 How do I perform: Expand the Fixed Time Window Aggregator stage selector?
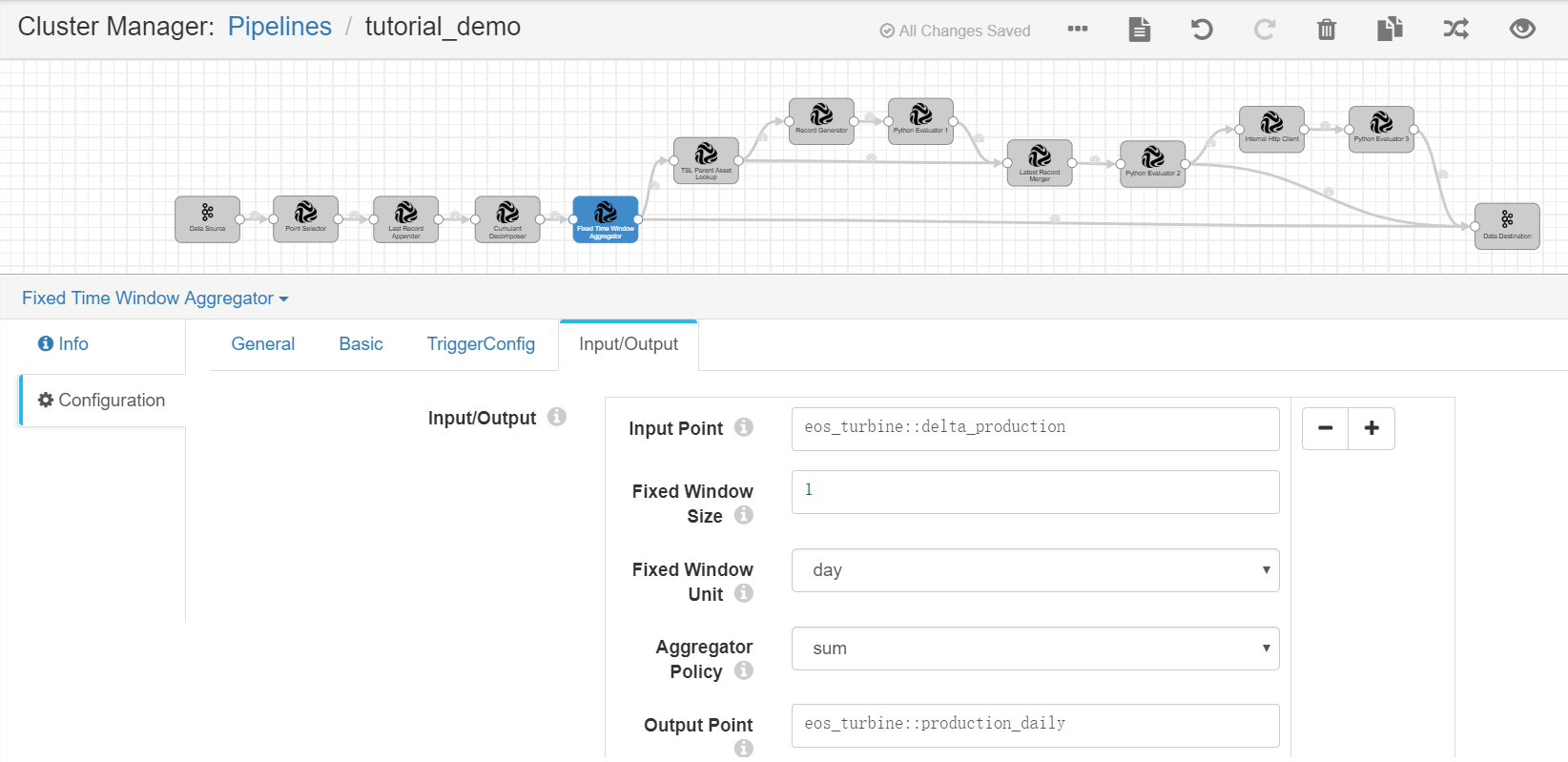click(155, 299)
